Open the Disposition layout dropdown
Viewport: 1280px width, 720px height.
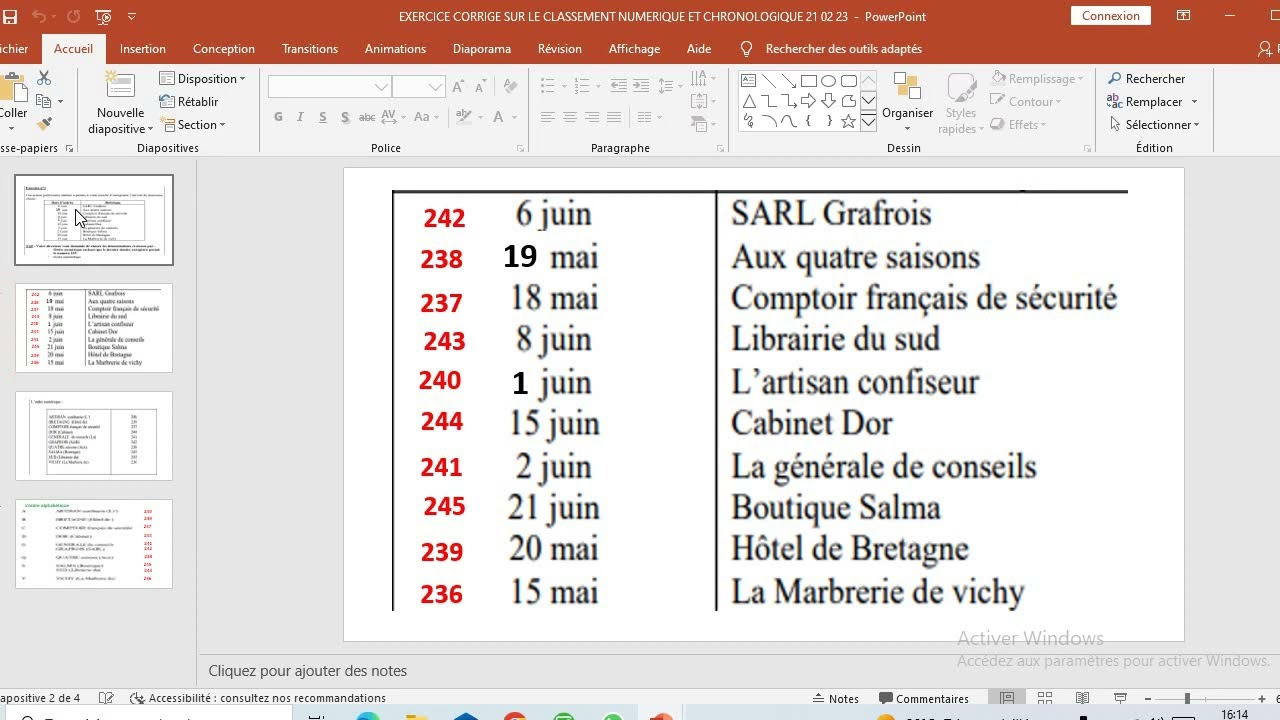[x=203, y=78]
